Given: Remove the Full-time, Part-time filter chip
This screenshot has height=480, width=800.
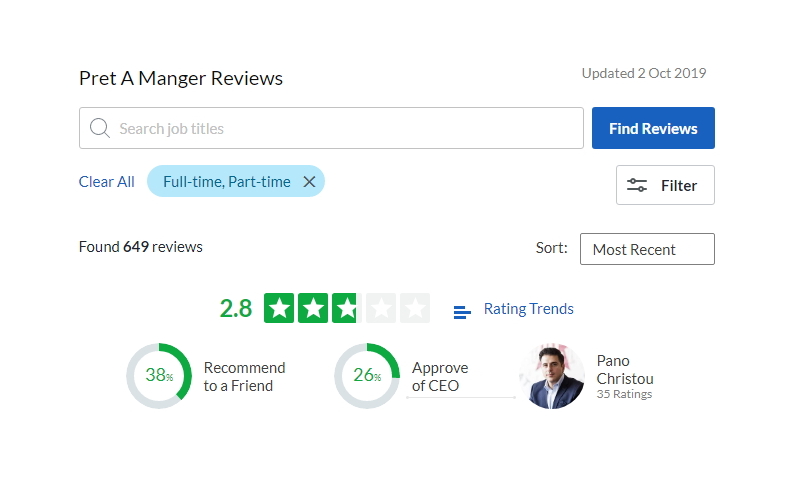Looking at the screenshot, I should point(309,181).
